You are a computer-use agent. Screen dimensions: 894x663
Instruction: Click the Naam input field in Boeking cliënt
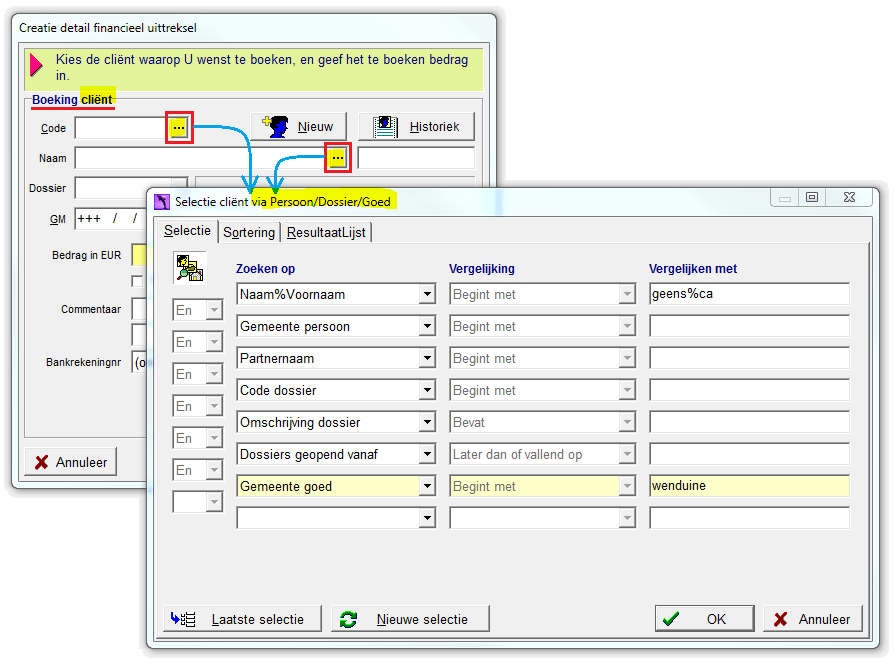[x=201, y=158]
